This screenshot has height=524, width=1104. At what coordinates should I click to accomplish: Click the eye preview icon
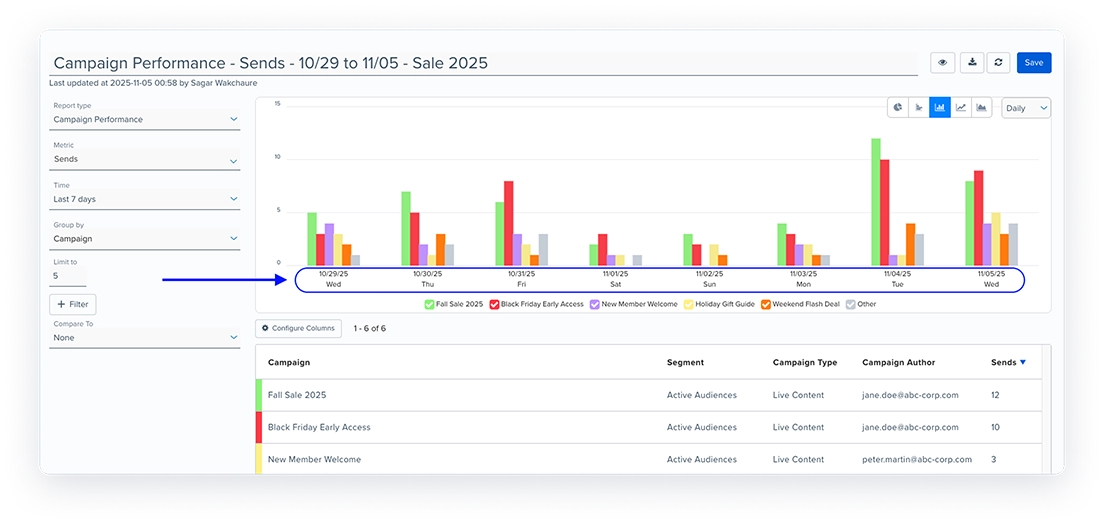(x=943, y=63)
